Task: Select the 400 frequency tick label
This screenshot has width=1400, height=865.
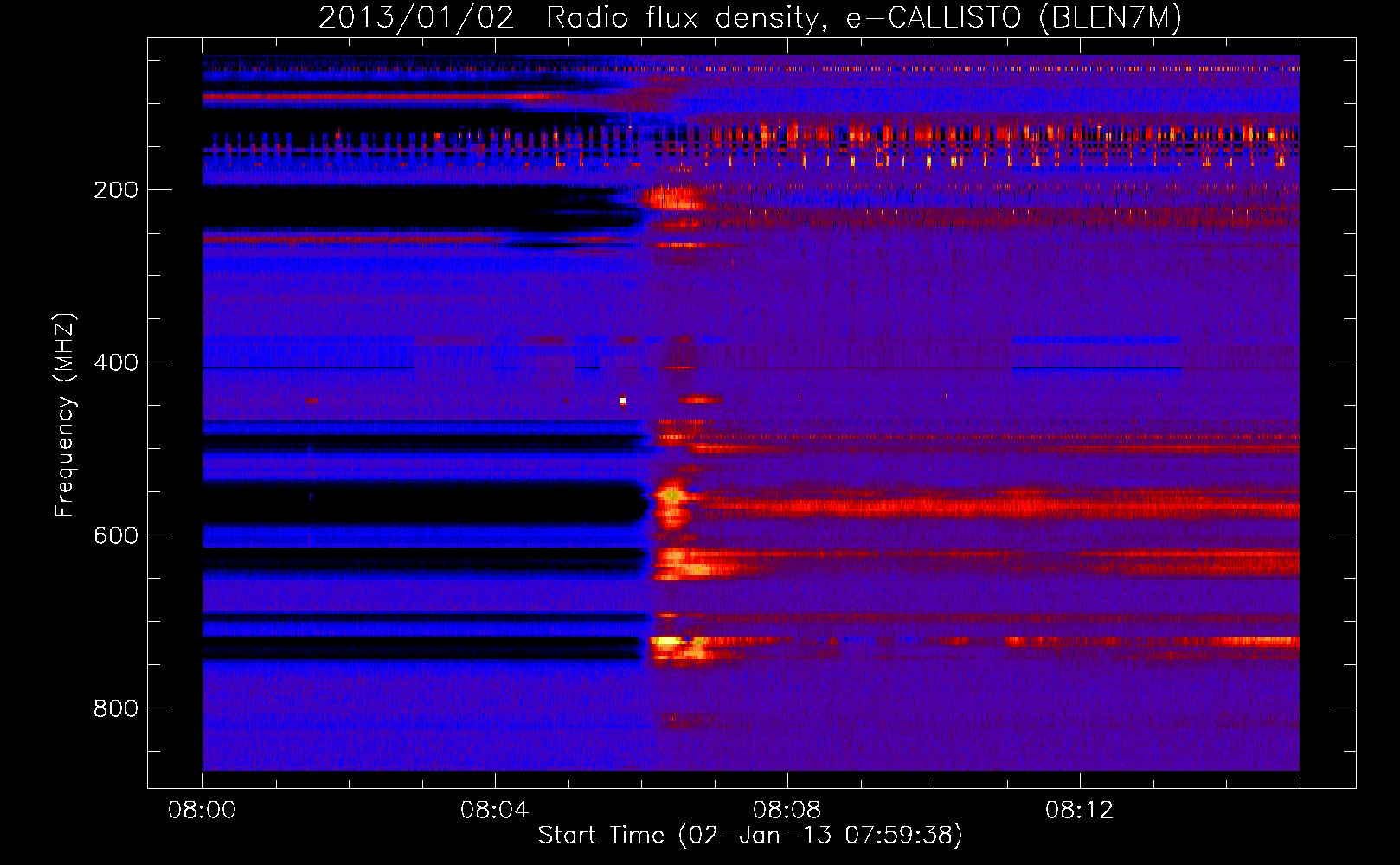Action: (116, 362)
